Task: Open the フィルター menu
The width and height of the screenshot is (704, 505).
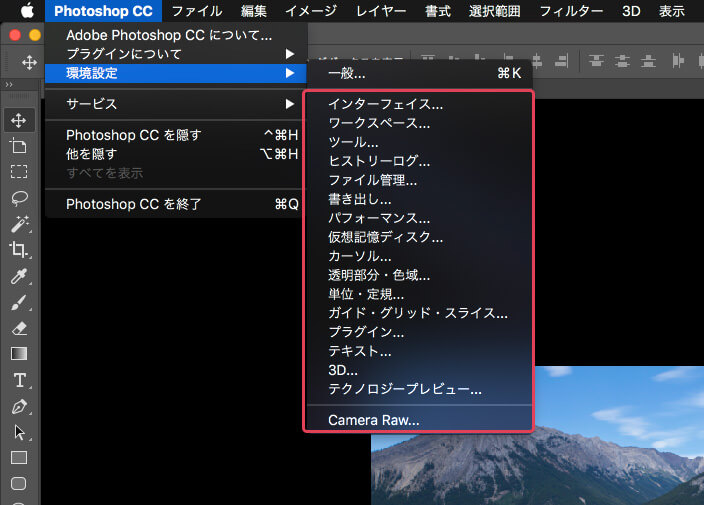Action: pos(571,11)
